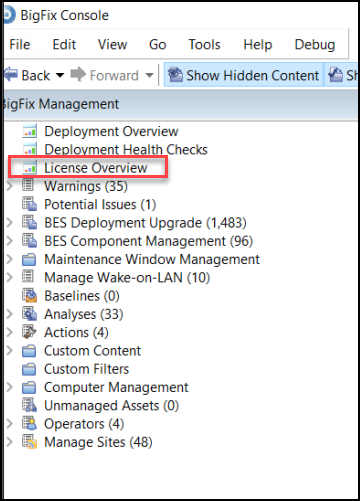This screenshot has height=501, width=360.
Task: Select Manage Sites (48) text
Action: coord(98,442)
